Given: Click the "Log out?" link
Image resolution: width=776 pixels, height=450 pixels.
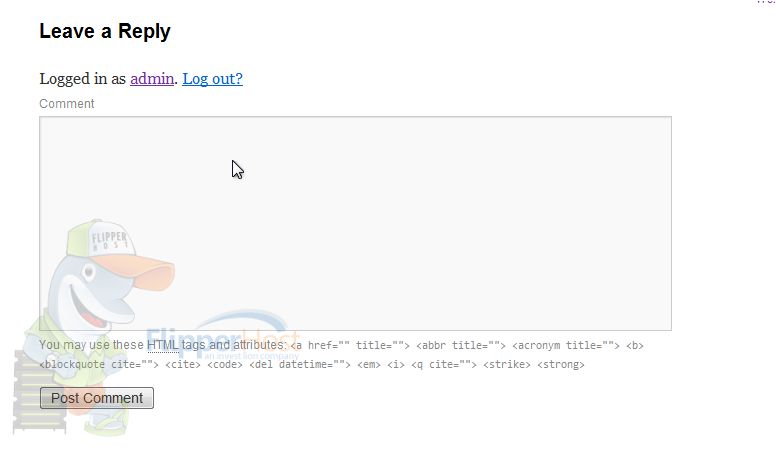Looking at the screenshot, I should click(x=212, y=79).
